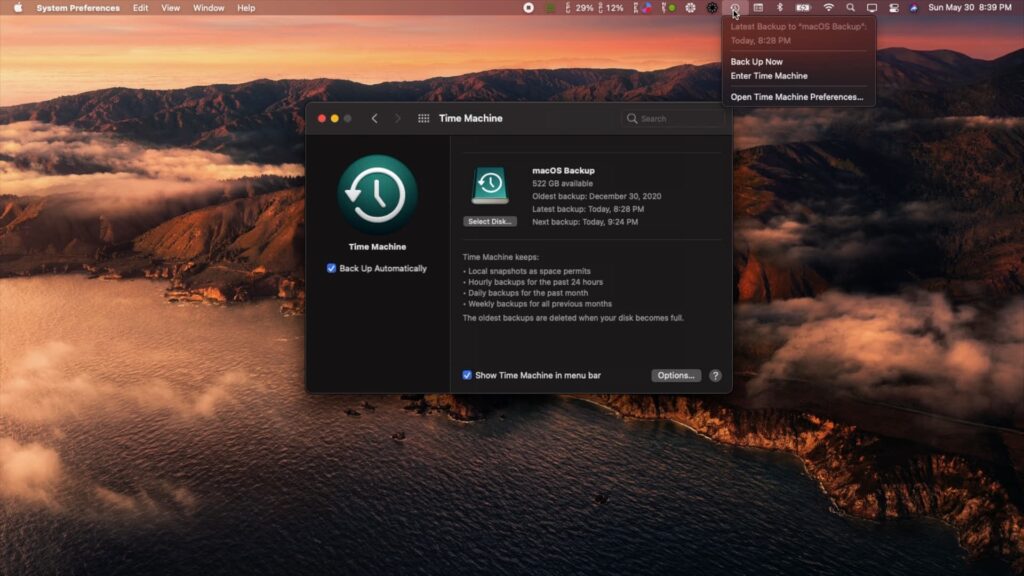Click the macOS Backup disk name
Image resolution: width=1024 pixels, height=576 pixels.
pos(563,170)
